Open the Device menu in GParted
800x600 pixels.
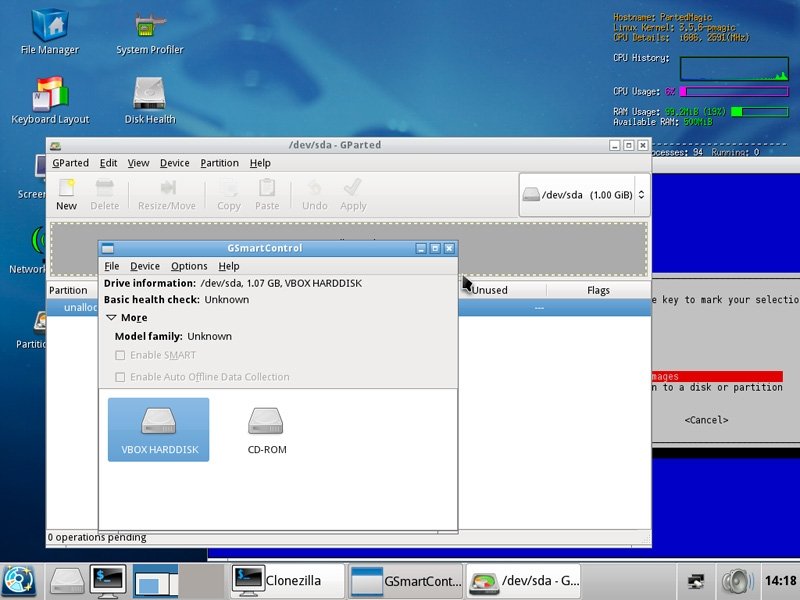174,163
